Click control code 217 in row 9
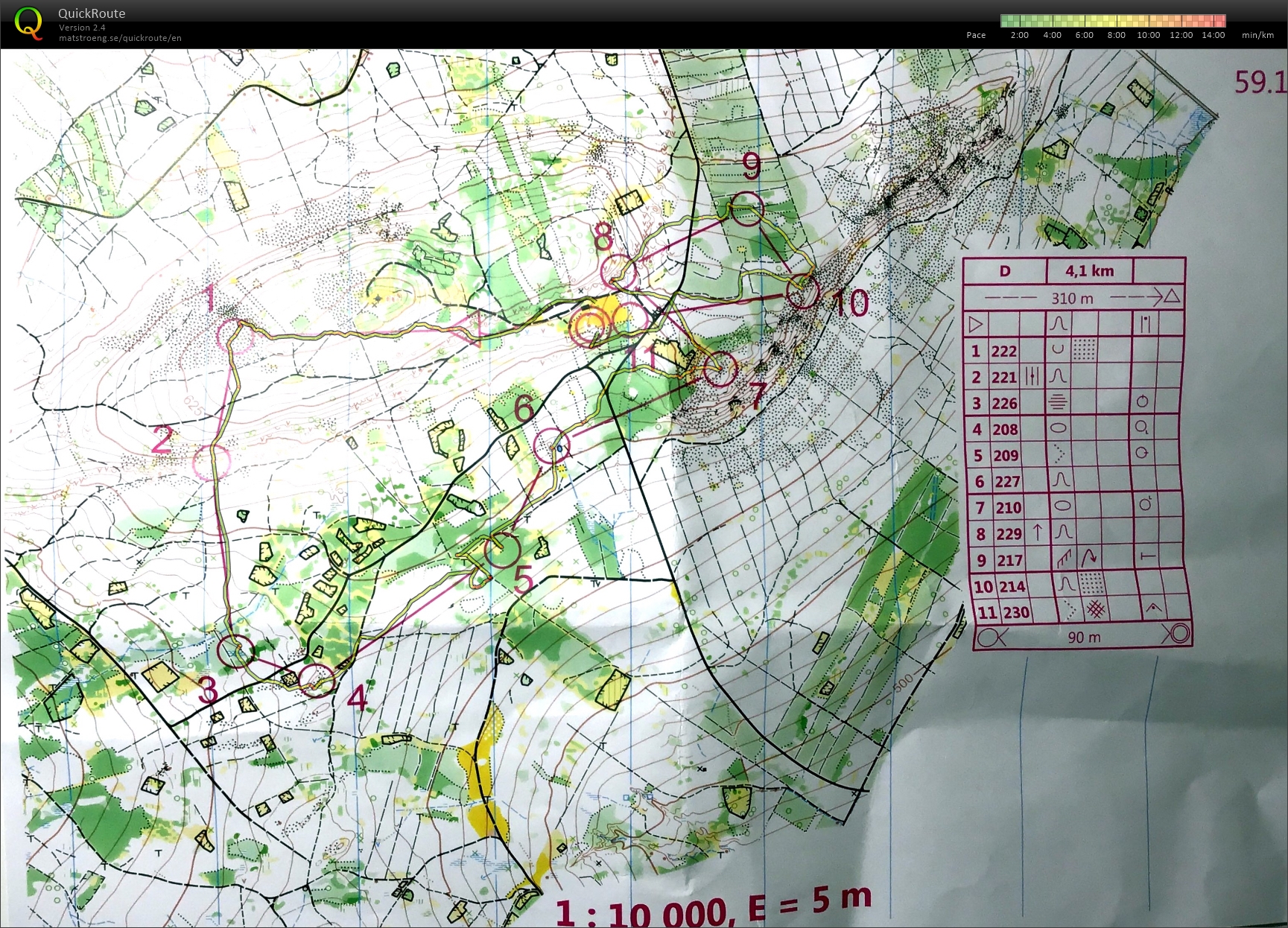Screen dimensions: 1288x928 [x=1011, y=560]
